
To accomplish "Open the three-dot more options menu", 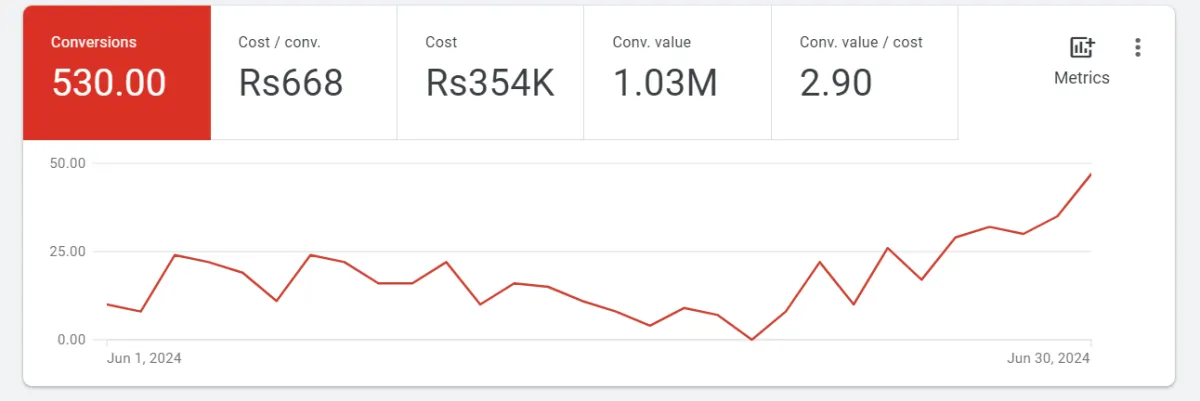I will [x=1137, y=47].
